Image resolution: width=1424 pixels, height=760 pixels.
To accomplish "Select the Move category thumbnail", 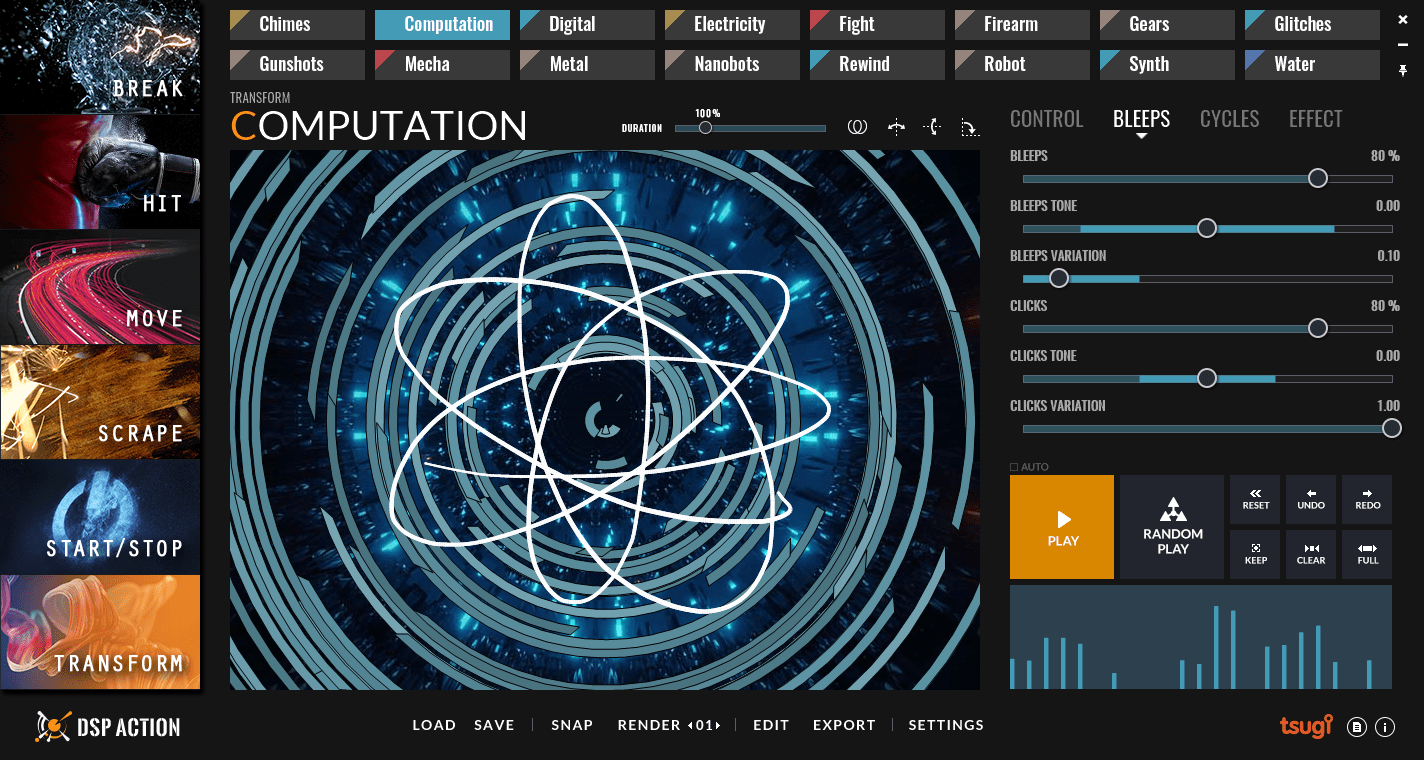I will [x=100, y=287].
